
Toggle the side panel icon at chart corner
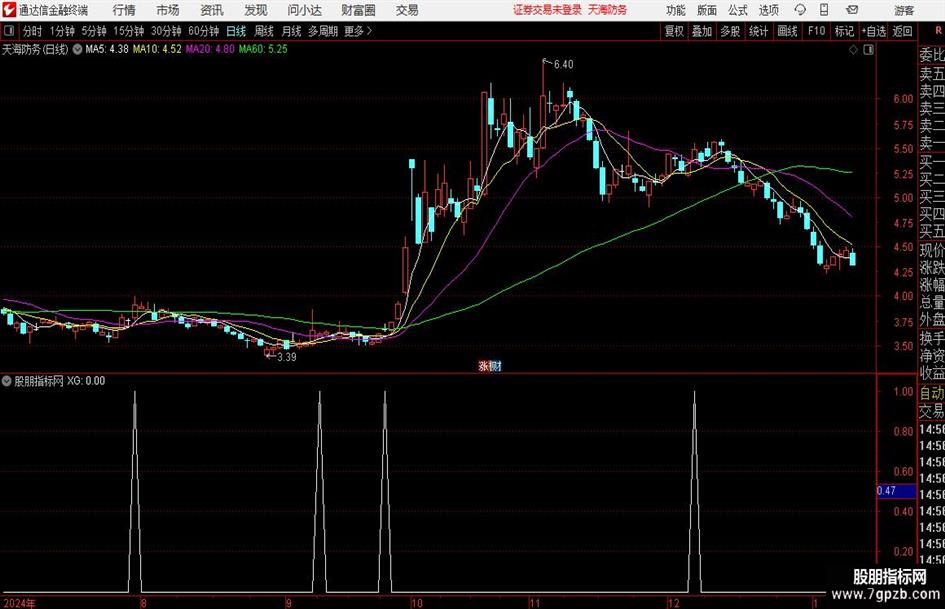(868, 50)
